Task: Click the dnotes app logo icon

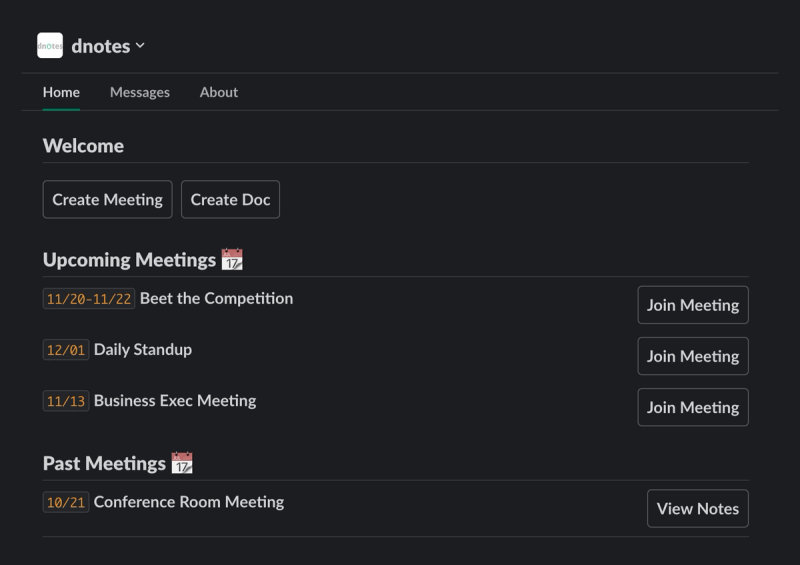Action: click(50, 46)
